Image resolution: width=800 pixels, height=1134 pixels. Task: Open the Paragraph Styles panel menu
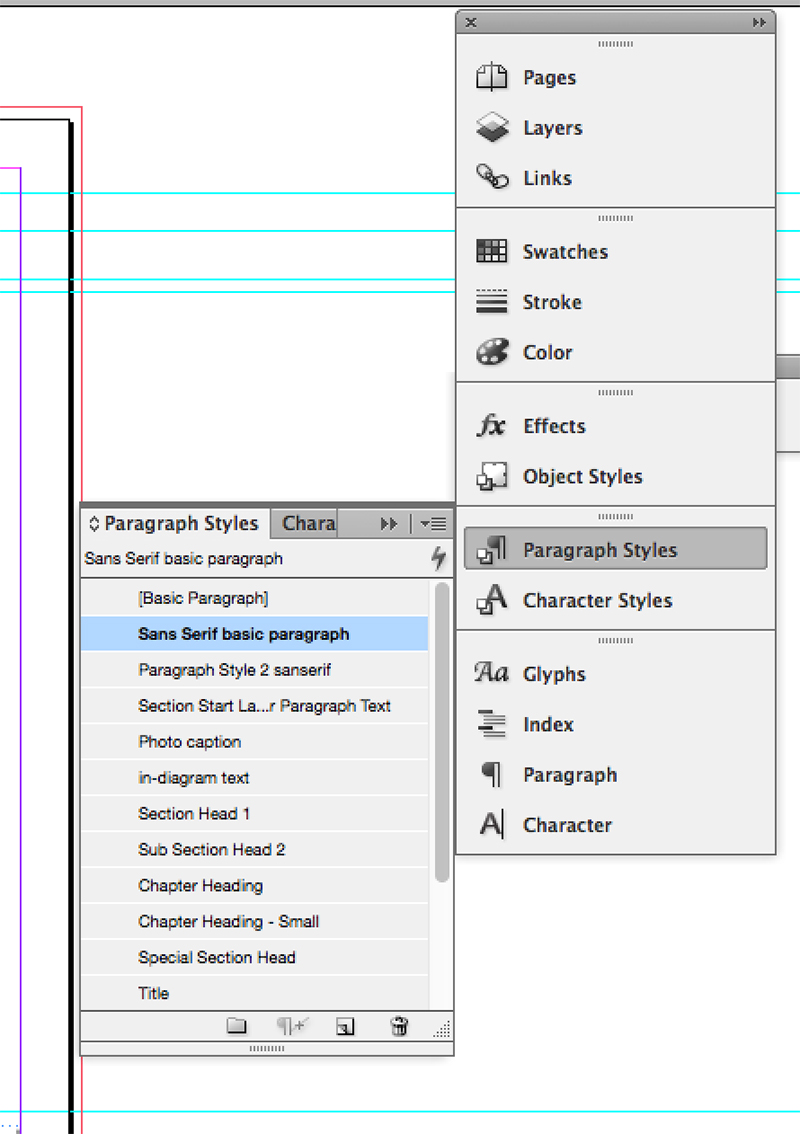pos(434,523)
